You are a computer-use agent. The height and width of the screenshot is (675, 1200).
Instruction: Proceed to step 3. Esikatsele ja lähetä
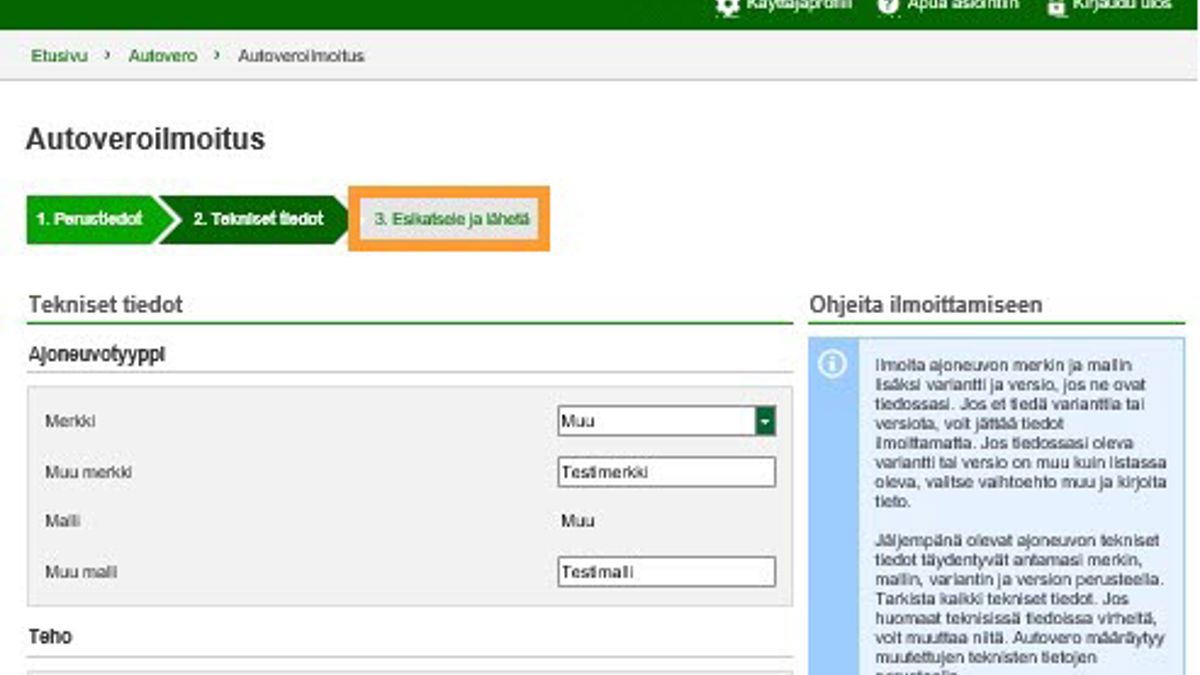coord(450,219)
